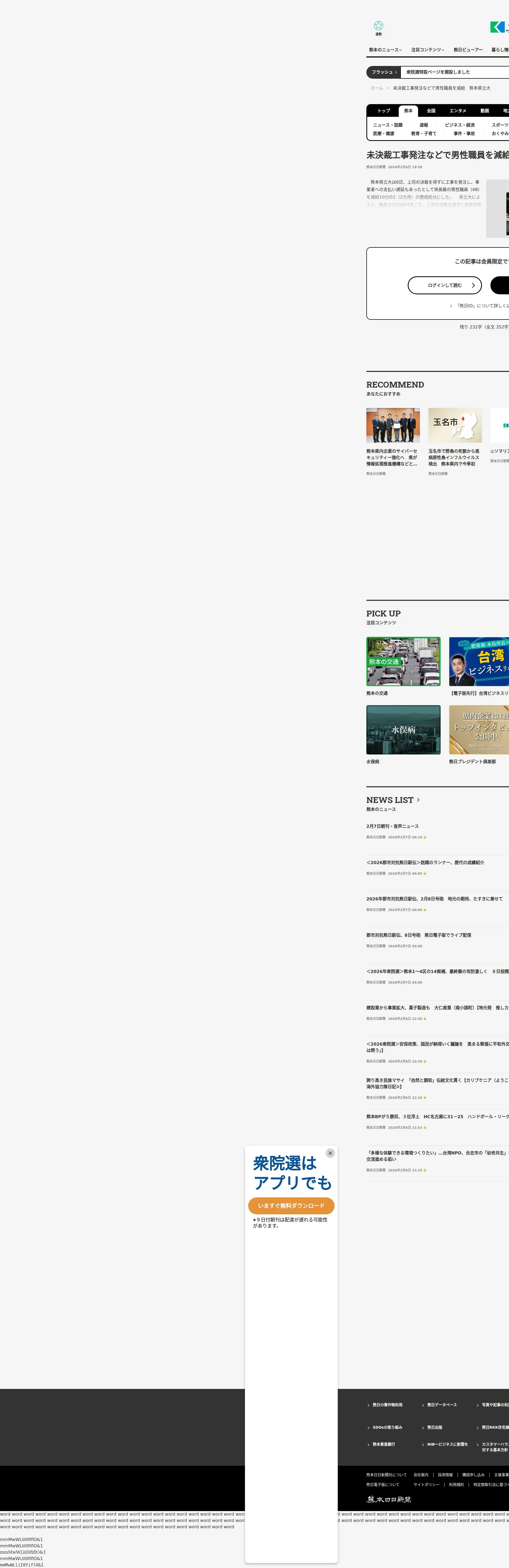Open the ニュース・話題 category link
Screen dimensions: 509x1568
[x=387, y=125]
